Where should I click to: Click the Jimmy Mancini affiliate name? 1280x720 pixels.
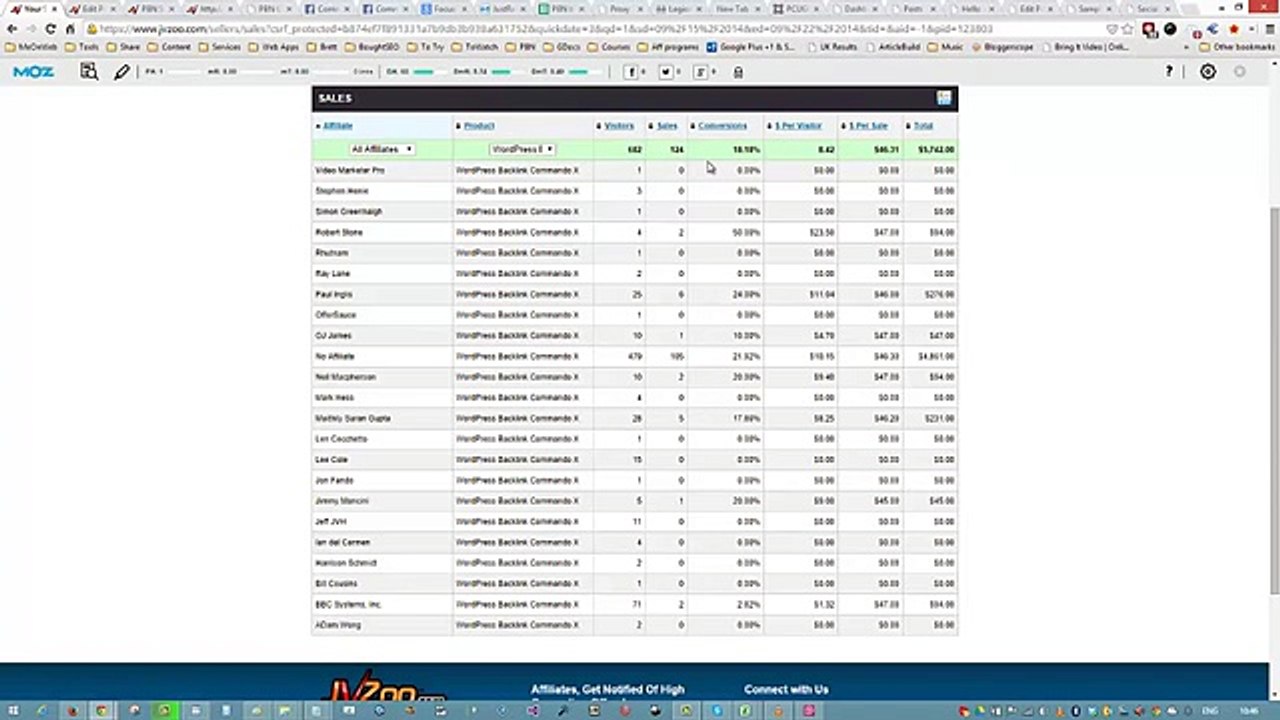pyautogui.click(x=342, y=501)
